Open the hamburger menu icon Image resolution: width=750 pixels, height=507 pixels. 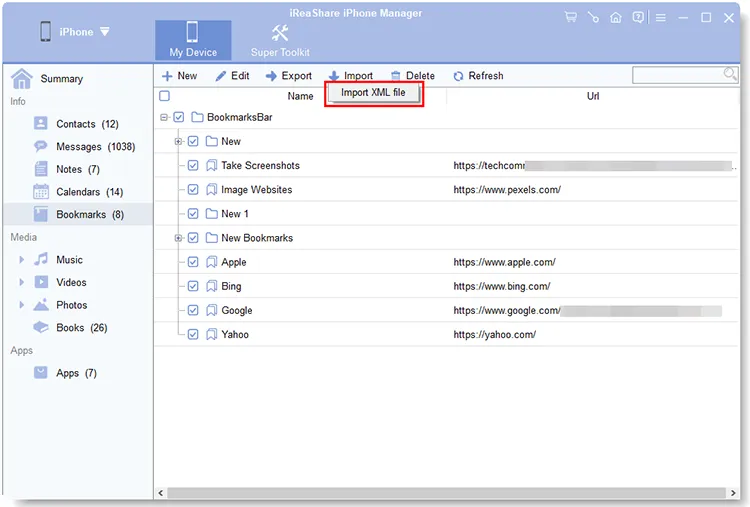point(661,18)
